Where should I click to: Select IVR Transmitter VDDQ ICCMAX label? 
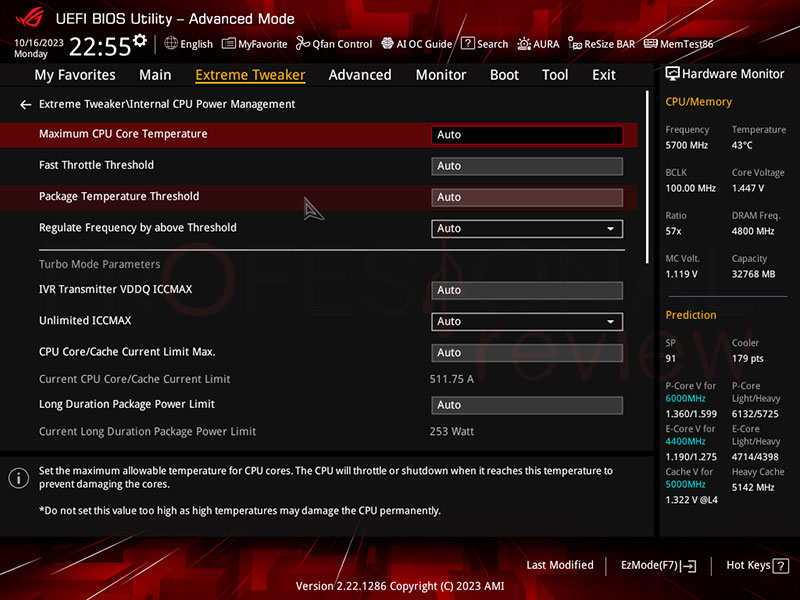pos(115,289)
